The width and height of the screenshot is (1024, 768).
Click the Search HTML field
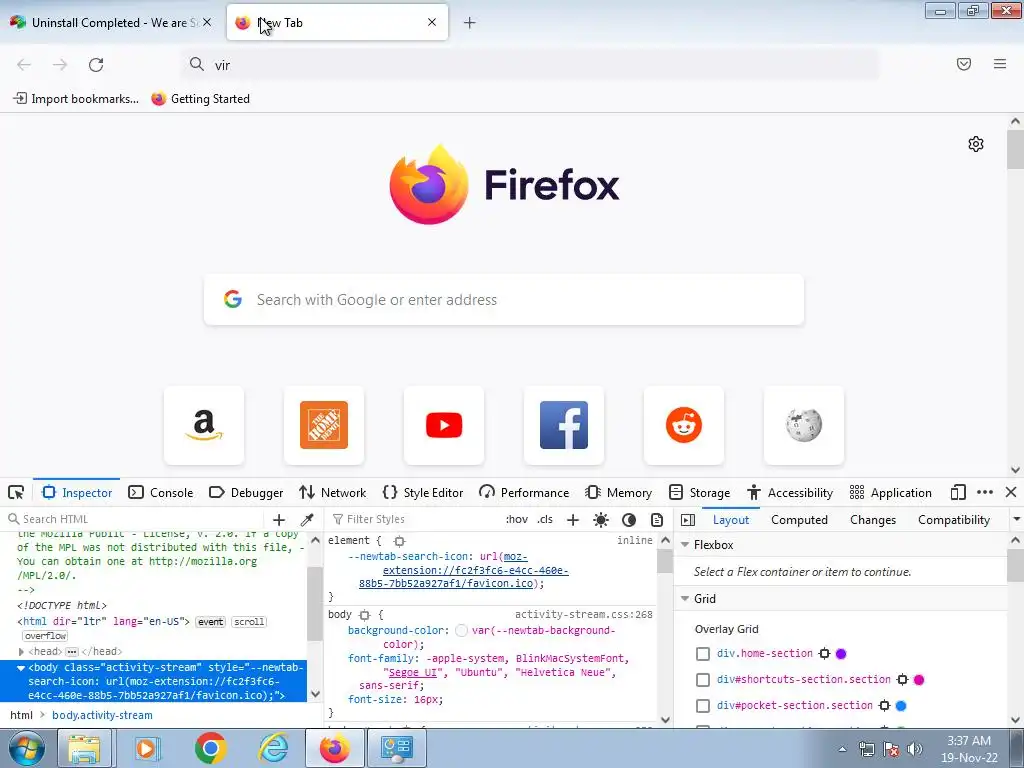click(x=134, y=519)
